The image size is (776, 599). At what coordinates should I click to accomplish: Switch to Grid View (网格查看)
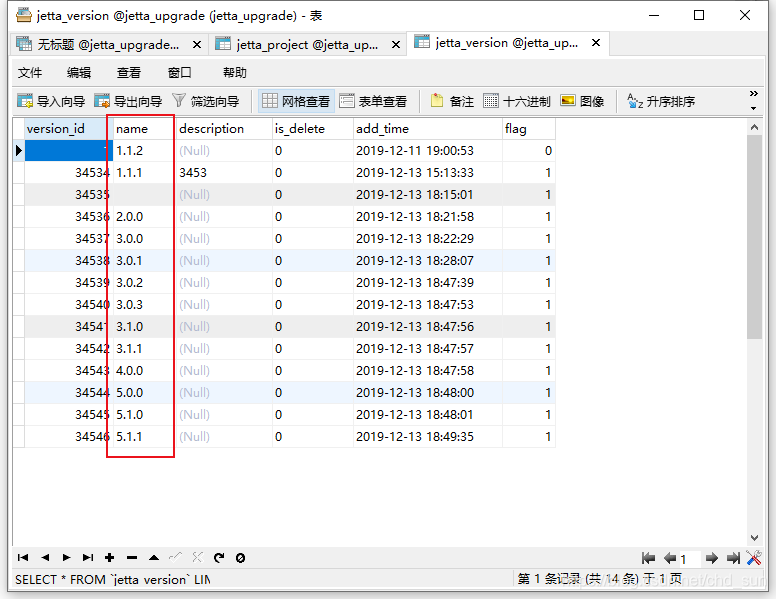pos(296,101)
